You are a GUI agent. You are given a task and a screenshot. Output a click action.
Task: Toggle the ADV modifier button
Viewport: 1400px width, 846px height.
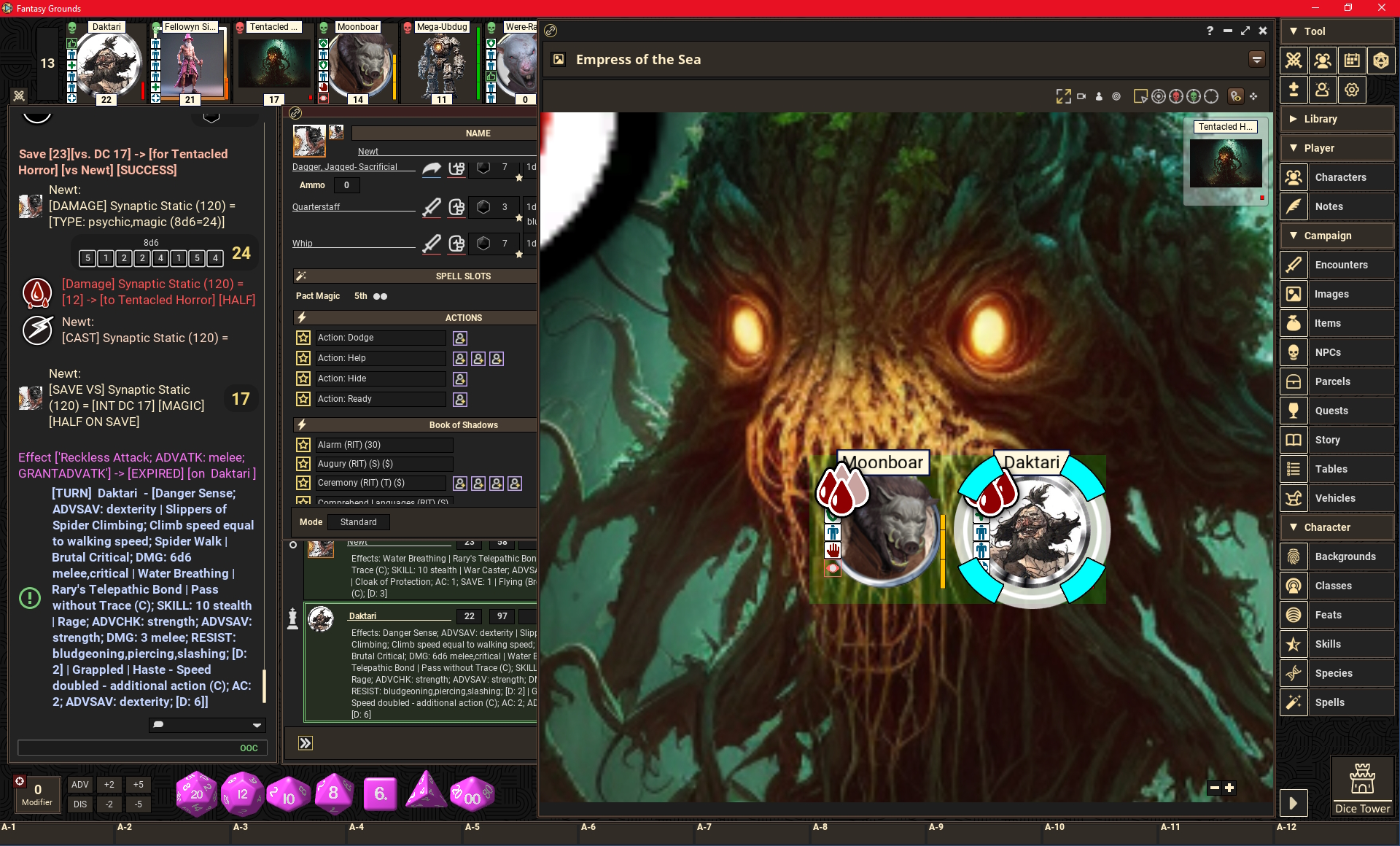click(80, 785)
